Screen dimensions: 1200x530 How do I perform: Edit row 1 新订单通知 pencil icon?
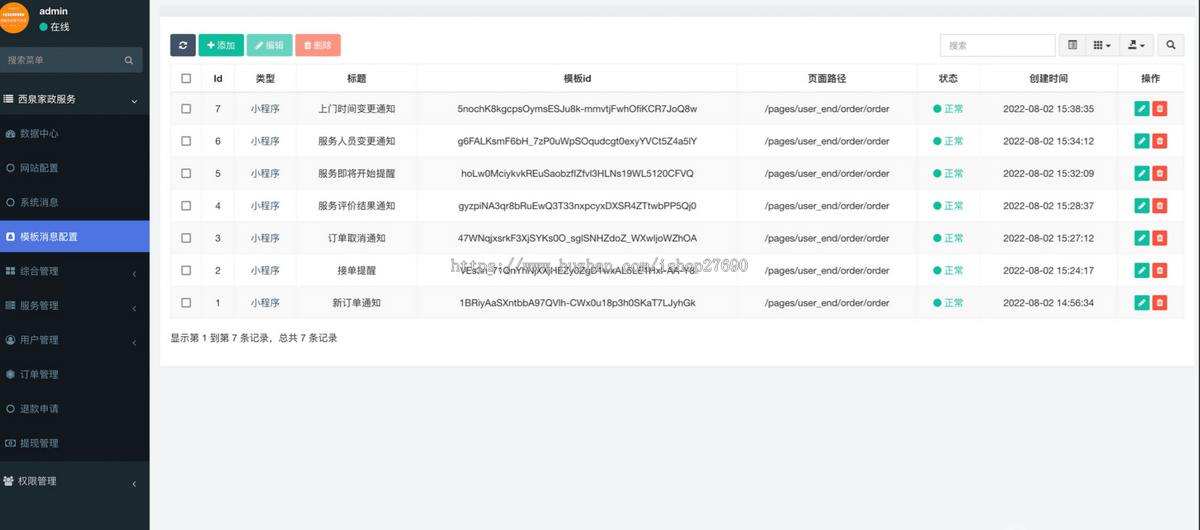1142,303
